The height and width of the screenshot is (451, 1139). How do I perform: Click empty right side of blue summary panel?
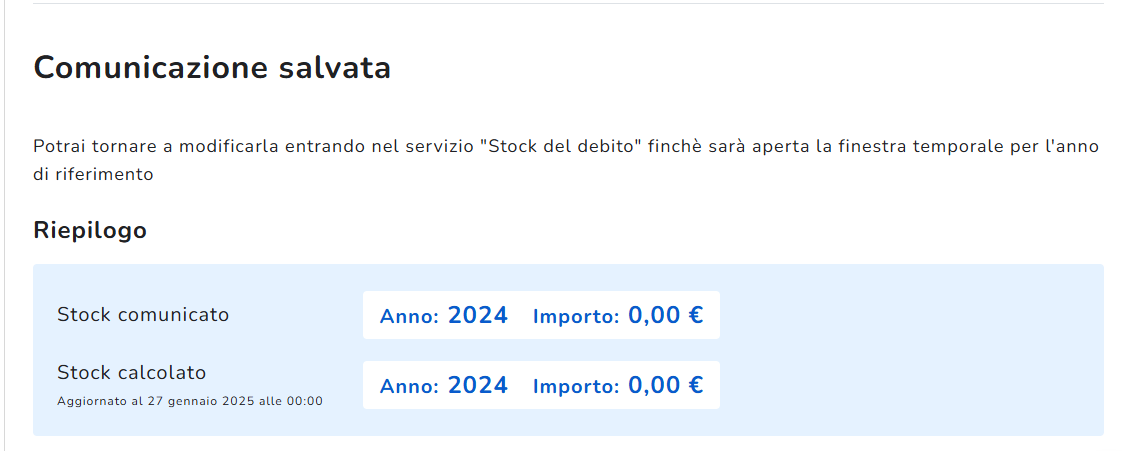pos(910,350)
